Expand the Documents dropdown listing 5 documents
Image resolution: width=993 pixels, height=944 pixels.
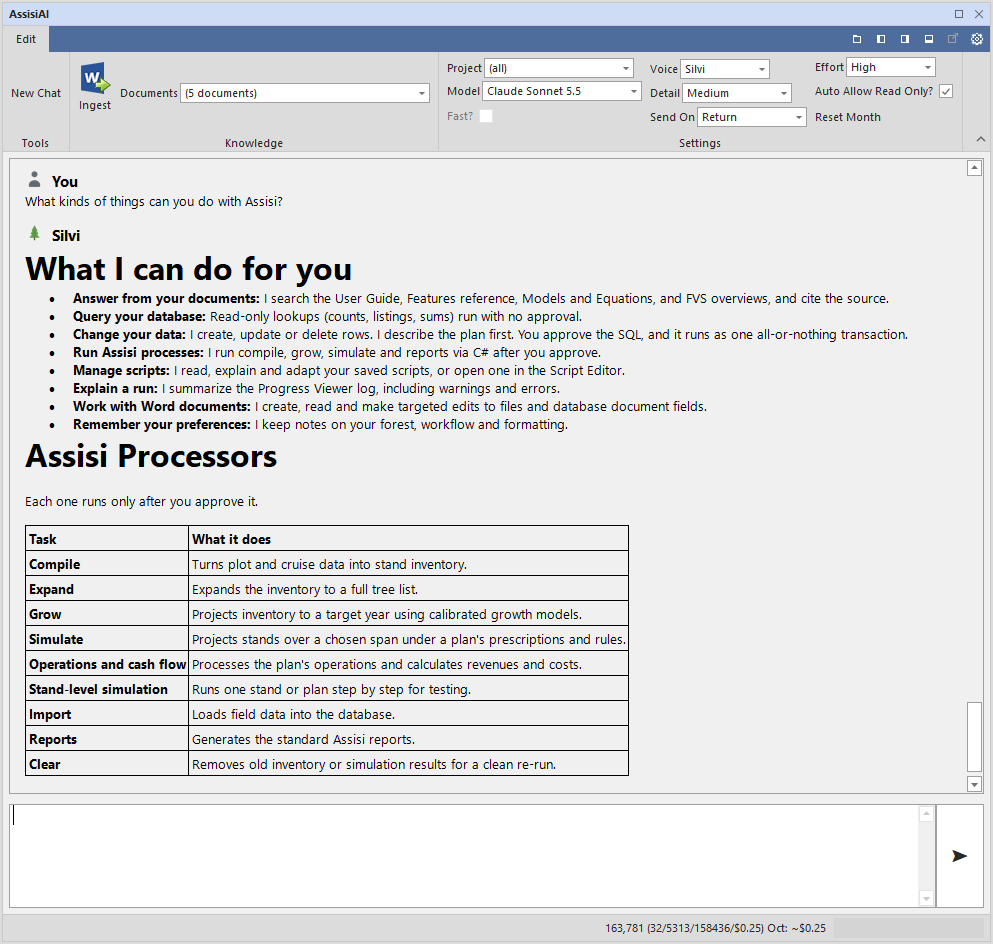[x=305, y=93]
